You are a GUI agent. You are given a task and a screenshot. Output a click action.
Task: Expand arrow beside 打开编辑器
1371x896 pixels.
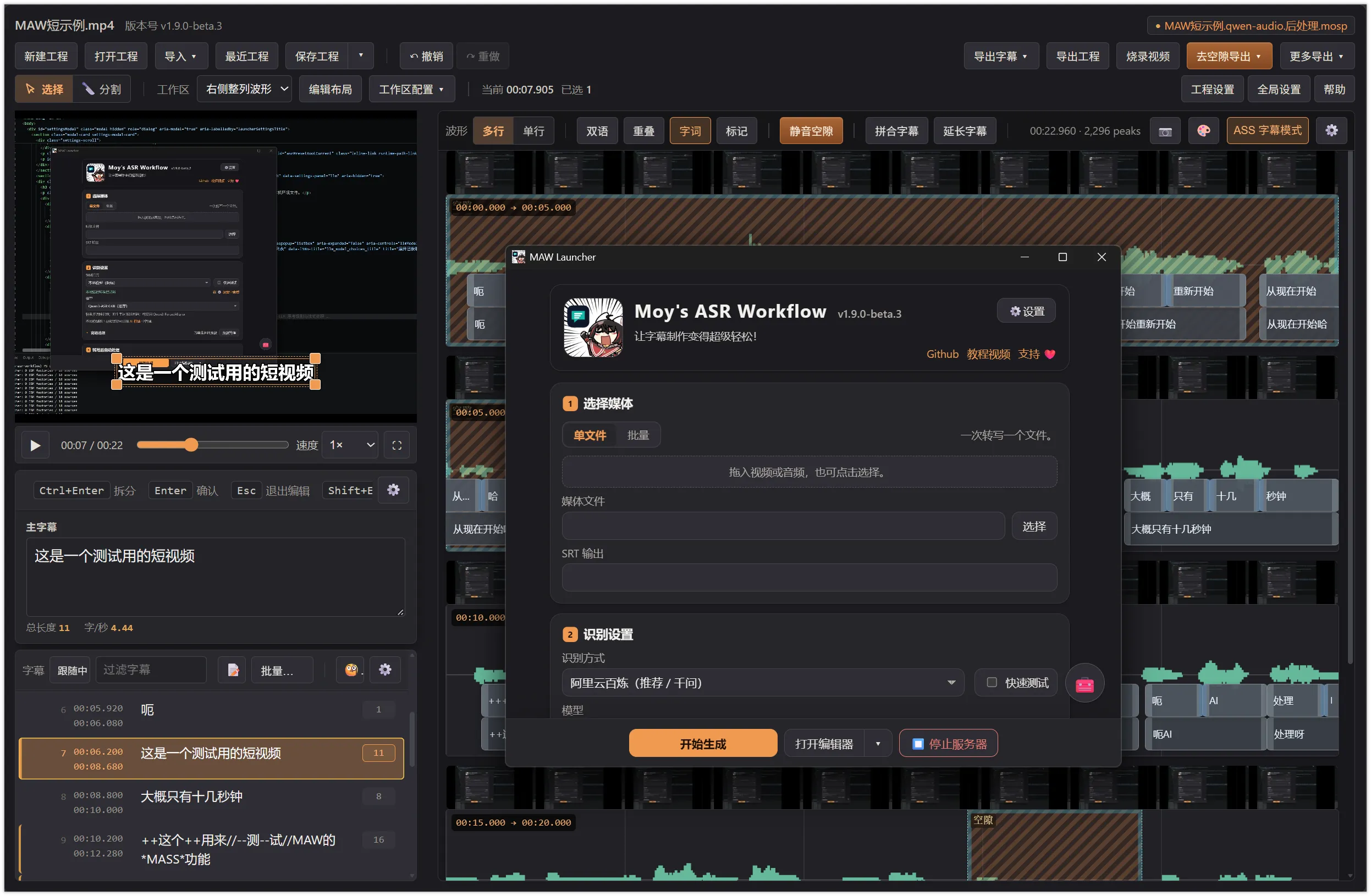878,744
